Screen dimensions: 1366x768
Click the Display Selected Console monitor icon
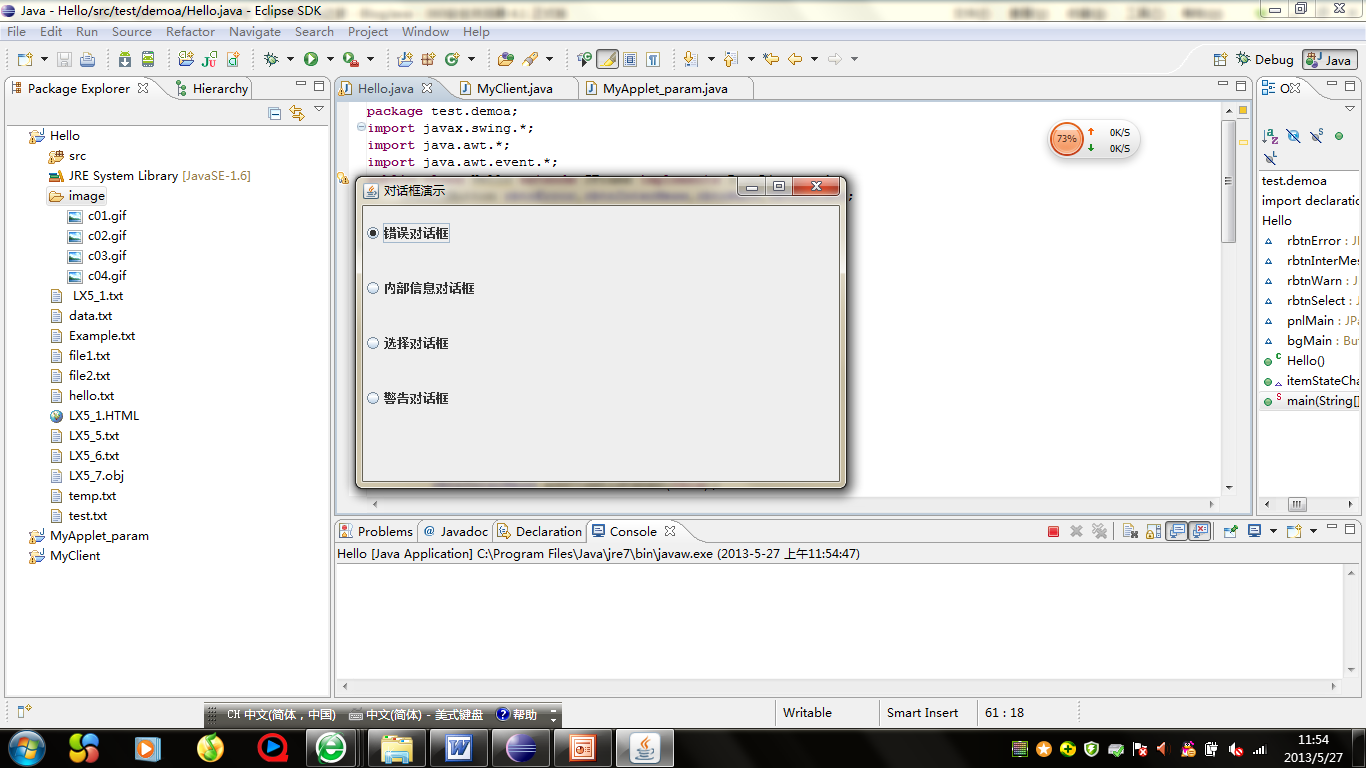pyautogui.click(x=1254, y=531)
